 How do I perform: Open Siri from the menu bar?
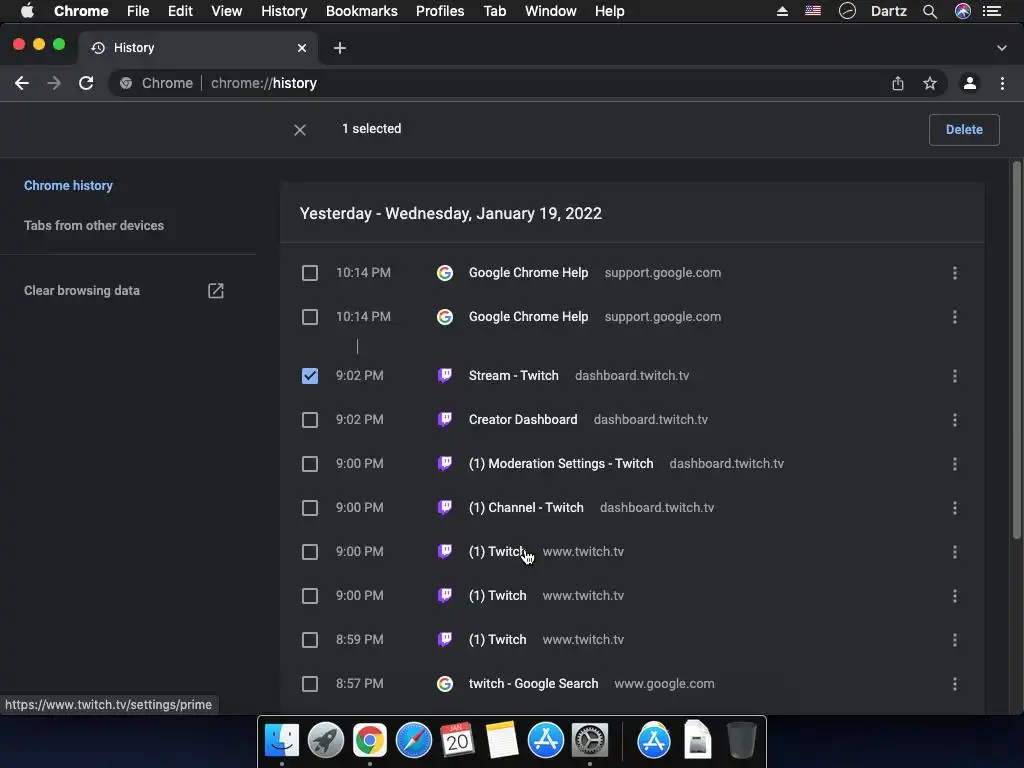[x=963, y=11]
